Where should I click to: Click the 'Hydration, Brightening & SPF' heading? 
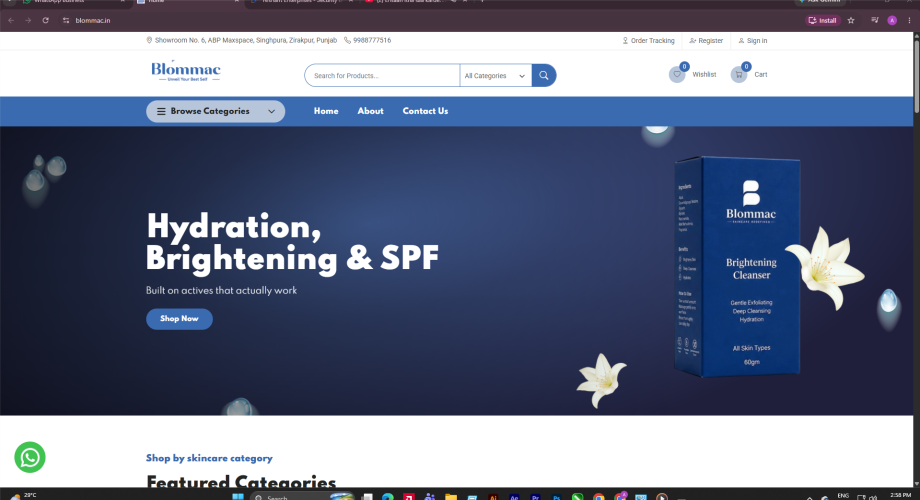[292, 242]
